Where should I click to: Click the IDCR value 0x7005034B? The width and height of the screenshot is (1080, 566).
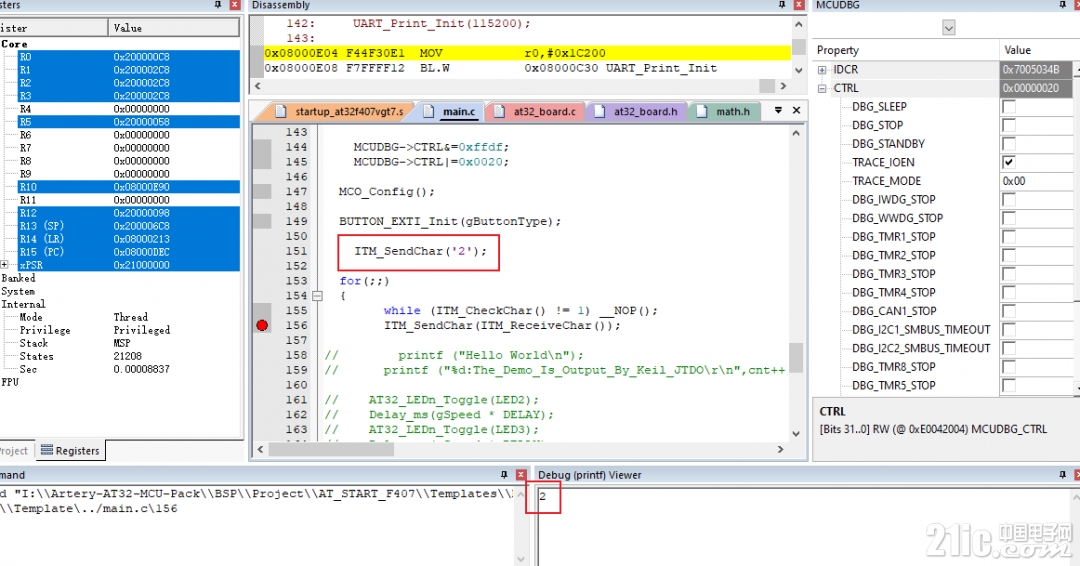tap(1035, 70)
